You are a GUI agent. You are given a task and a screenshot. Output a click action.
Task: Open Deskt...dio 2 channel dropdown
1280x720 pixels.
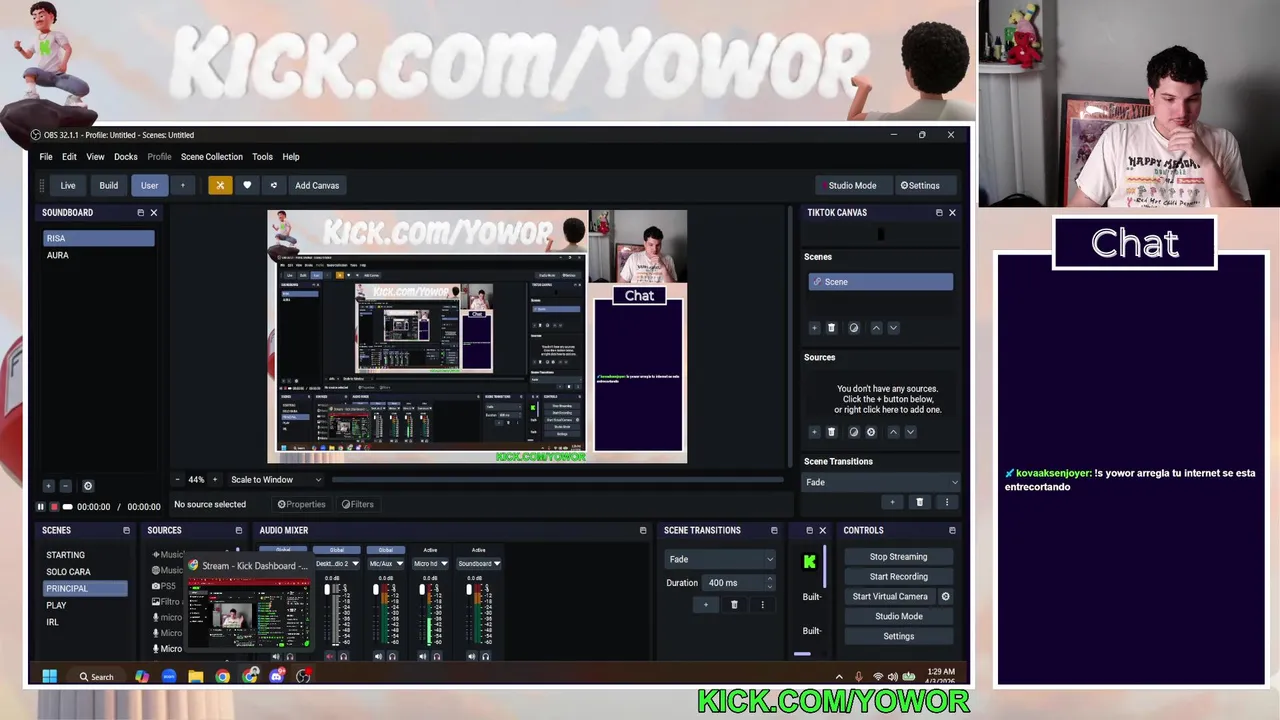(x=337, y=564)
